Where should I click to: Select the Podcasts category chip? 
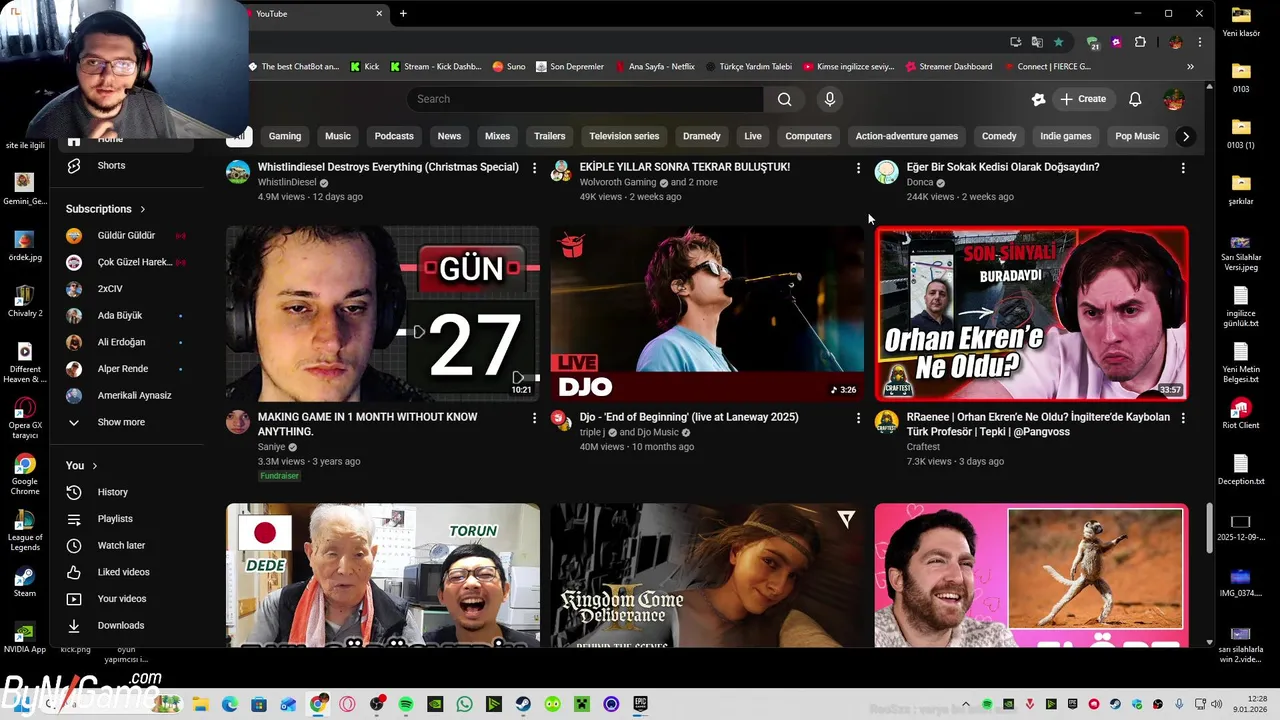click(394, 136)
